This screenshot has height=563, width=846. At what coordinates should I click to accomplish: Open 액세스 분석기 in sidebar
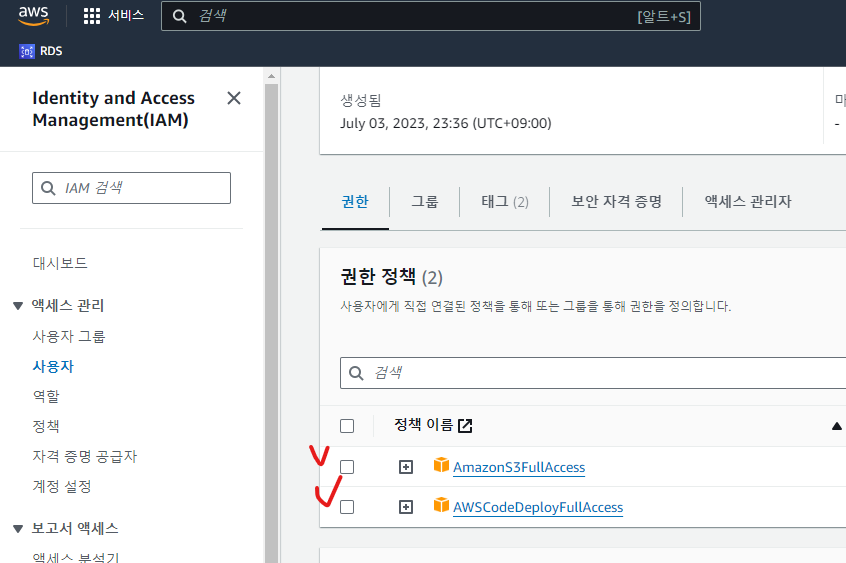[x=76, y=557]
